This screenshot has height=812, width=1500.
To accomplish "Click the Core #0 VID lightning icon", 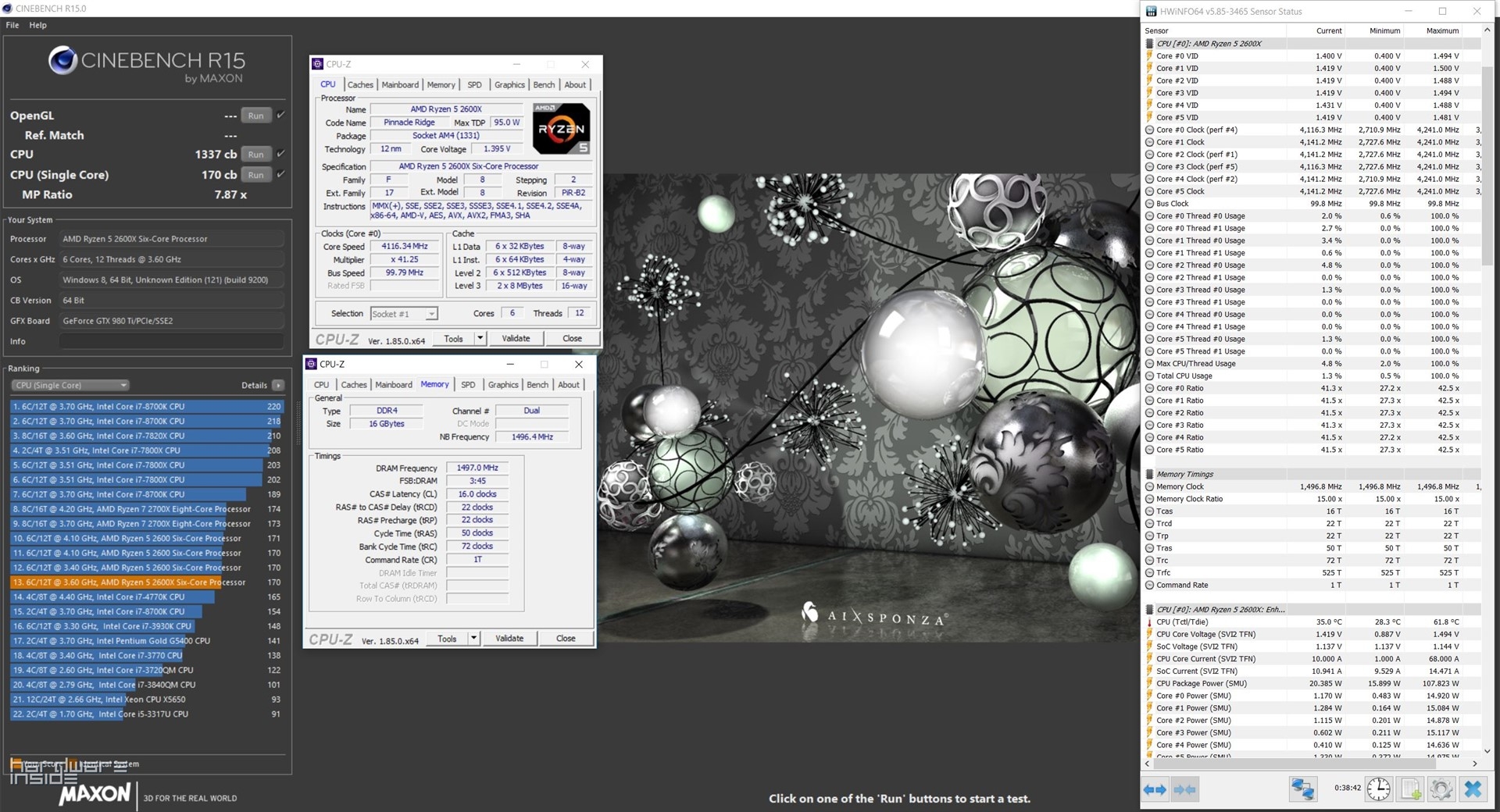I will pos(1149,56).
